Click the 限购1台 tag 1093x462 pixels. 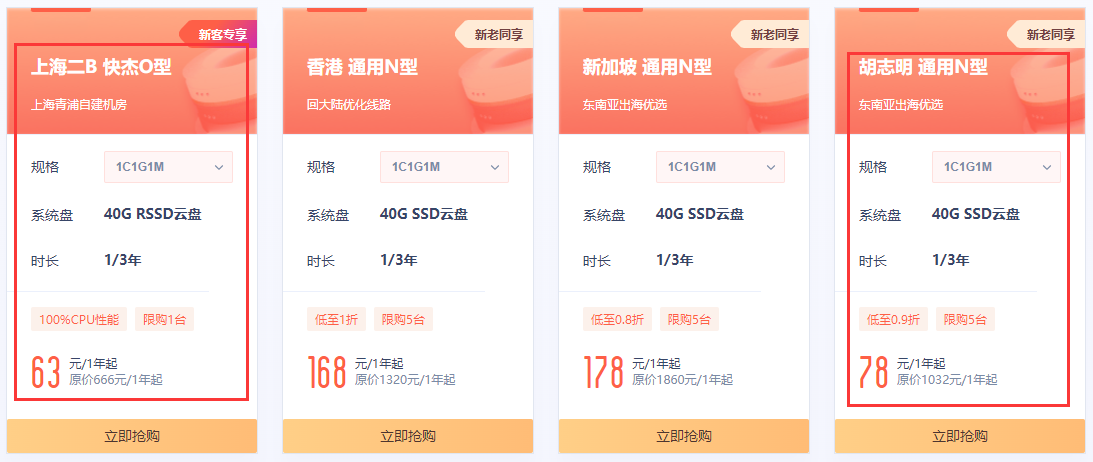point(165,319)
